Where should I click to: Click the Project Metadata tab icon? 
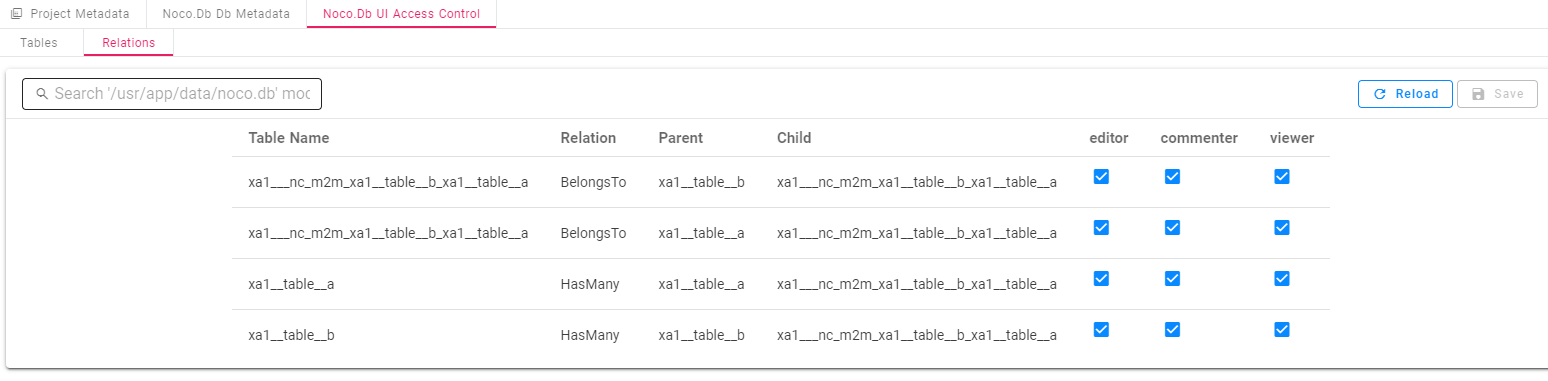click(16, 14)
